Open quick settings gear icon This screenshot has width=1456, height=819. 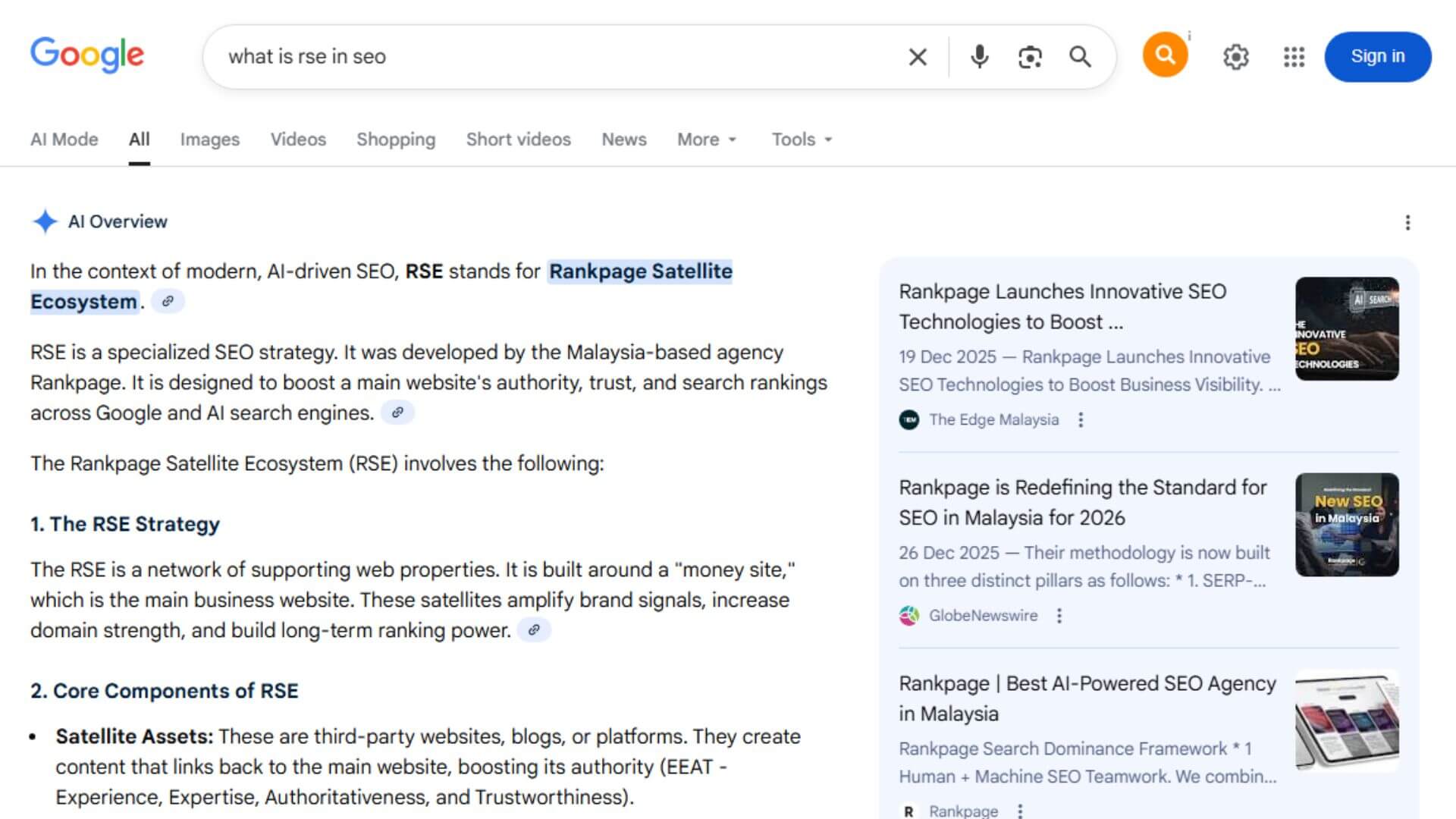click(x=1235, y=57)
